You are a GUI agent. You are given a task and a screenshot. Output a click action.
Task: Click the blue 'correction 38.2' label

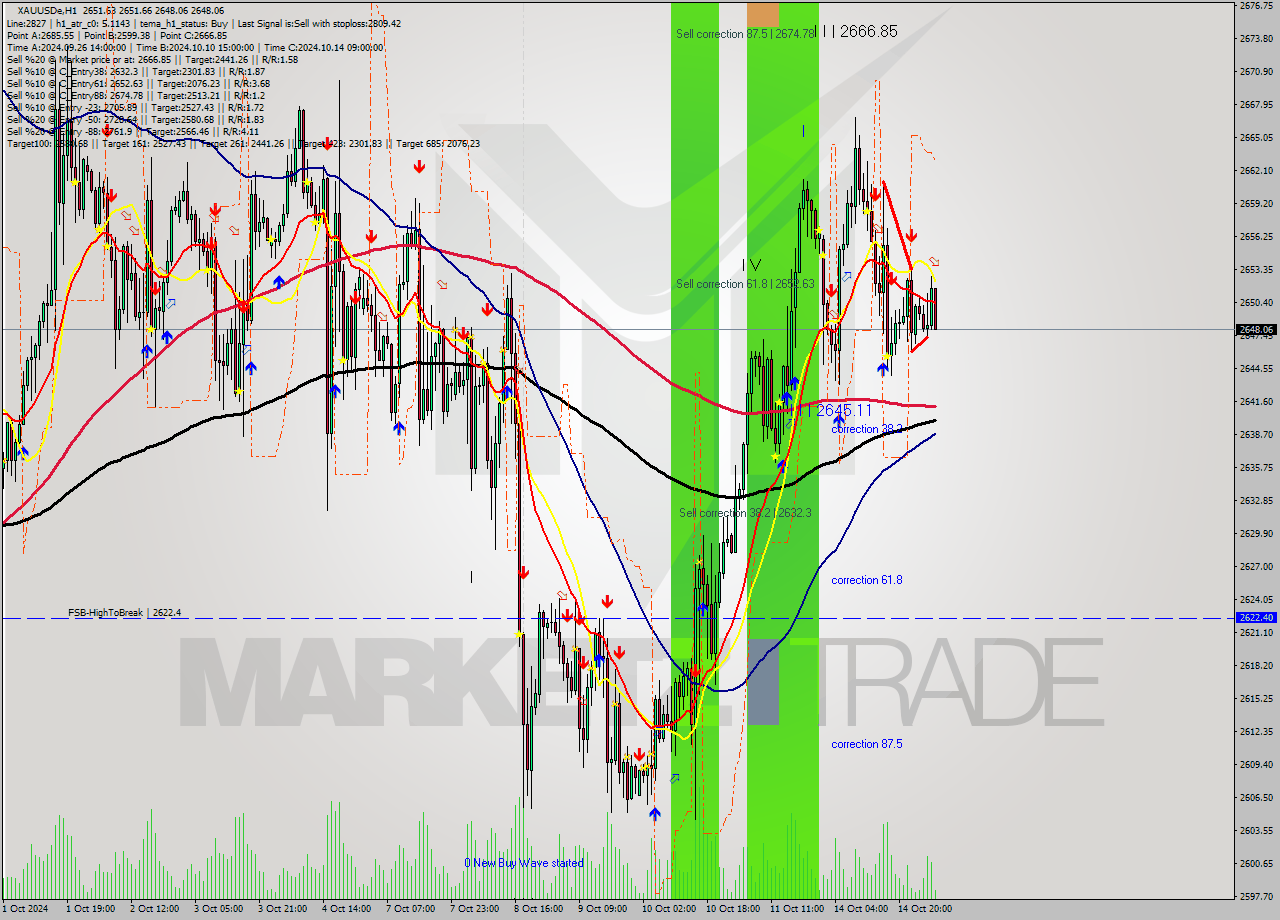tap(867, 429)
